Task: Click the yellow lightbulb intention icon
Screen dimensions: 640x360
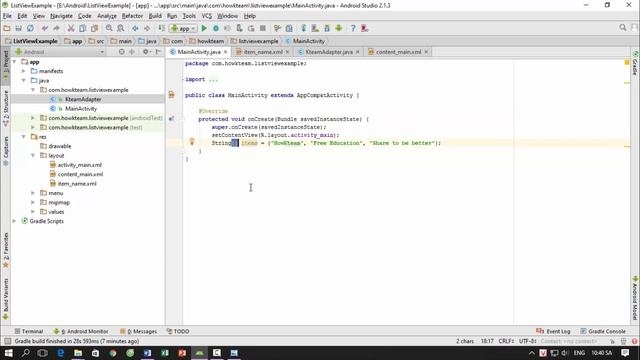Action: (x=191, y=142)
